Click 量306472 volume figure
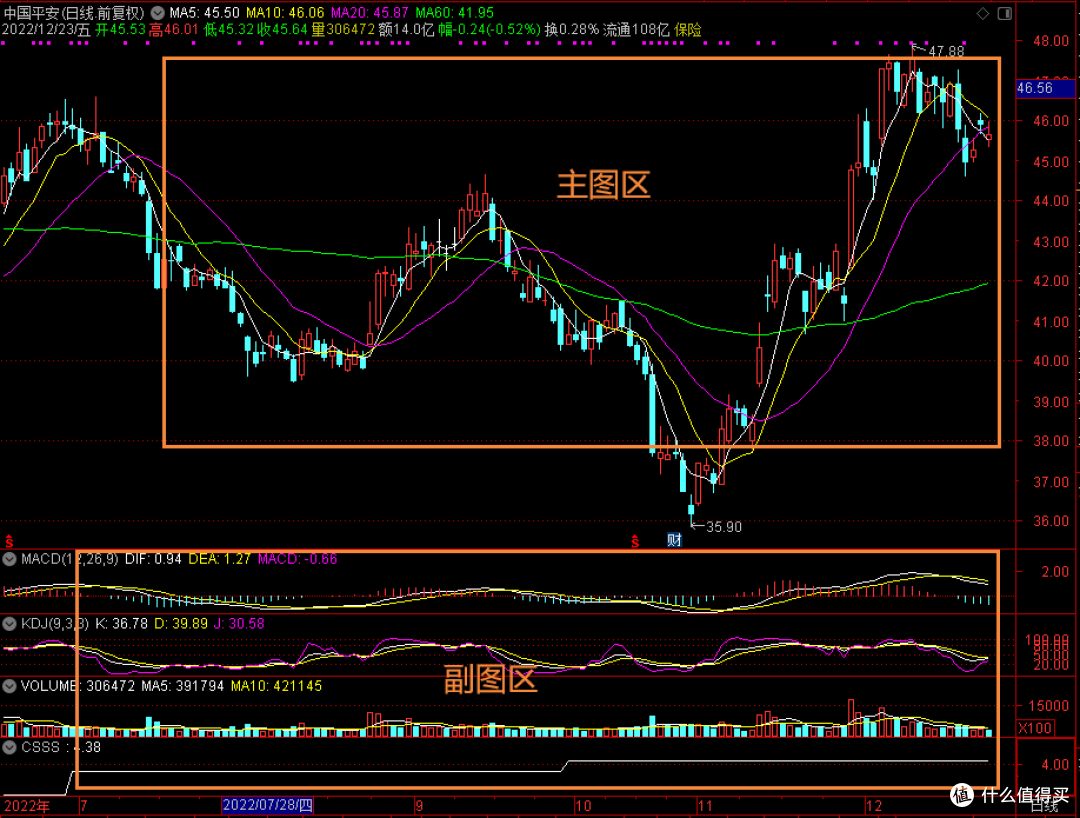 (343, 30)
